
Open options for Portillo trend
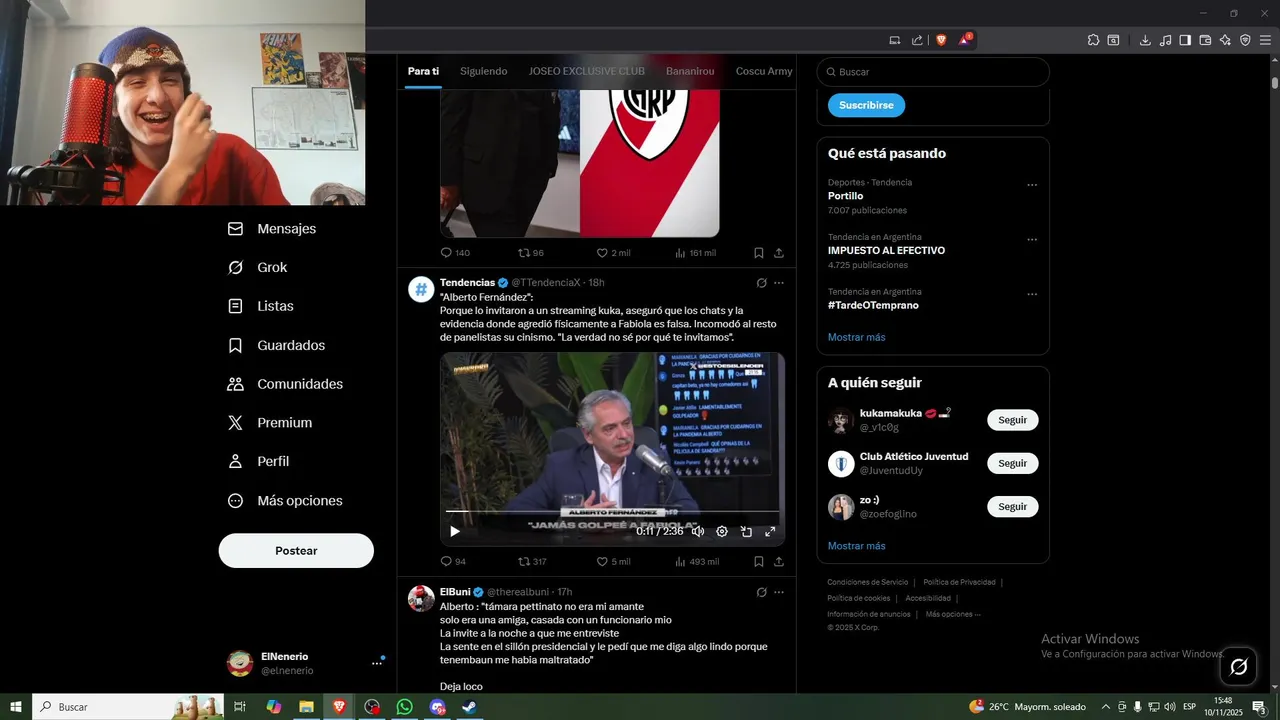1032,185
